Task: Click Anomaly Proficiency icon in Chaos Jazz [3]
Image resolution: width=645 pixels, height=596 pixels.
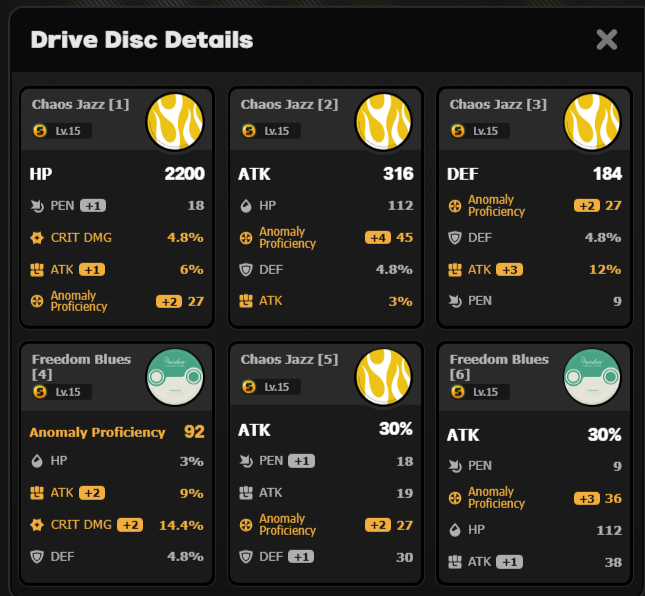Action: pos(455,206)
